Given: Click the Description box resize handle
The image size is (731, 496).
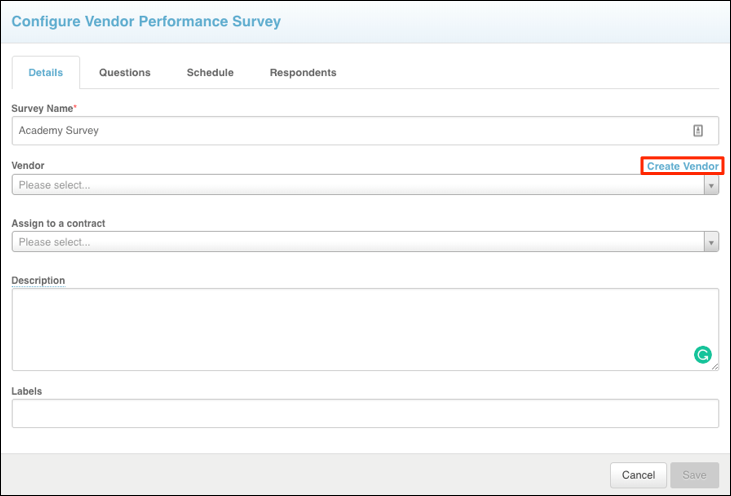Looking at the screenshot, I should [714, 366].
